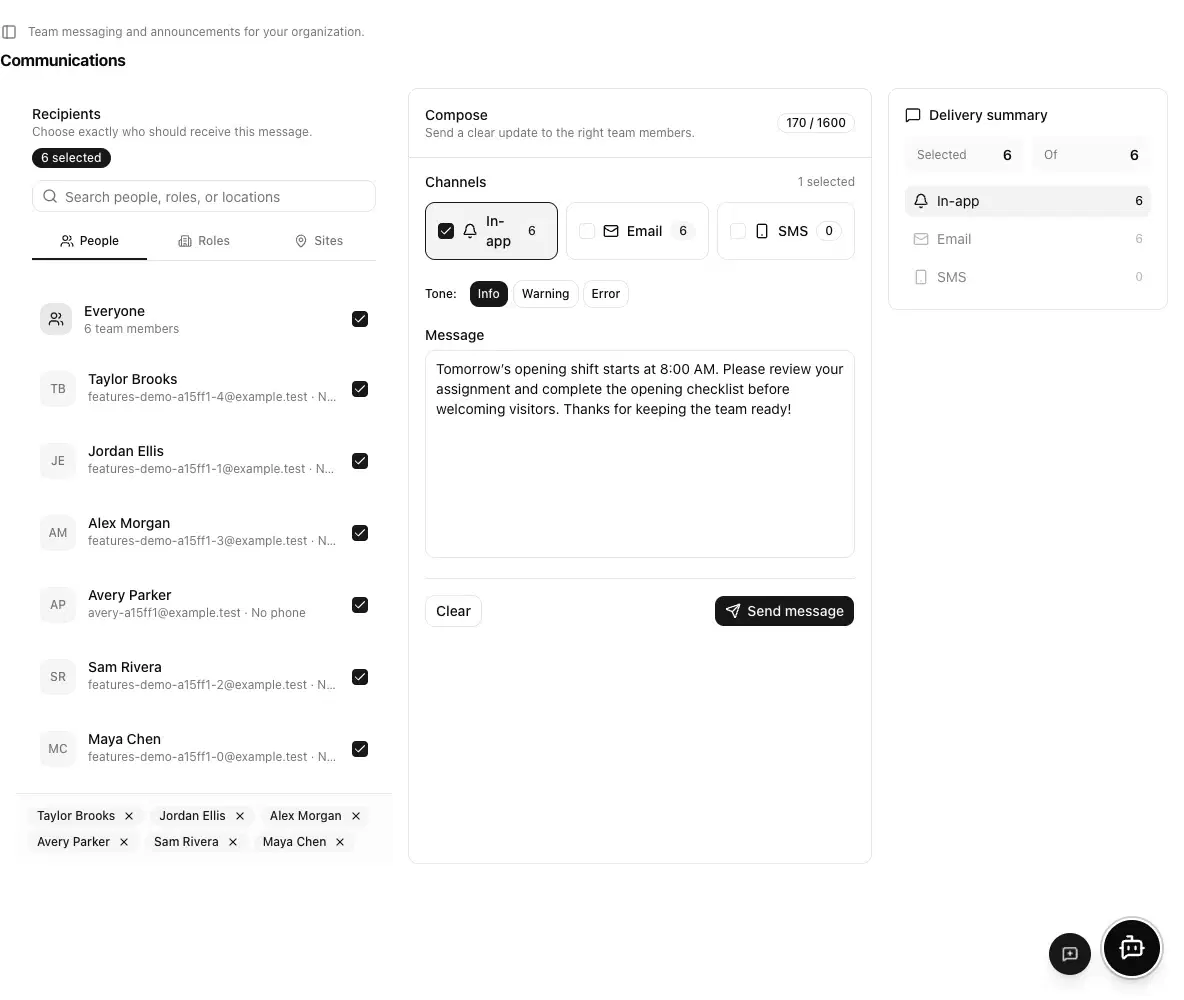Click Taylor Brooks name

coord(132,379)
